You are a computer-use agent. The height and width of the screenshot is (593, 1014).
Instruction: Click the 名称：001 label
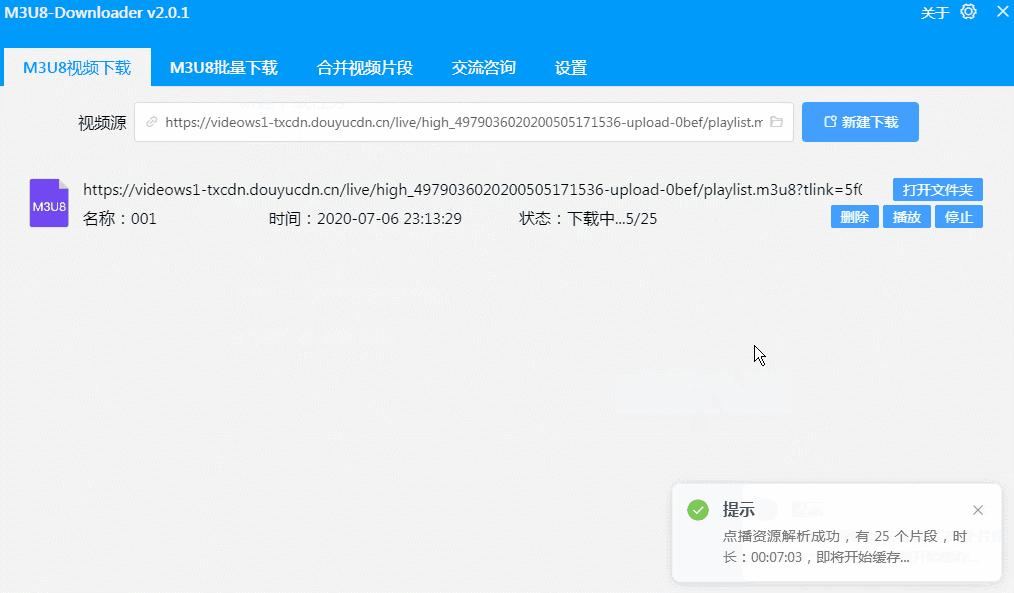120,219
